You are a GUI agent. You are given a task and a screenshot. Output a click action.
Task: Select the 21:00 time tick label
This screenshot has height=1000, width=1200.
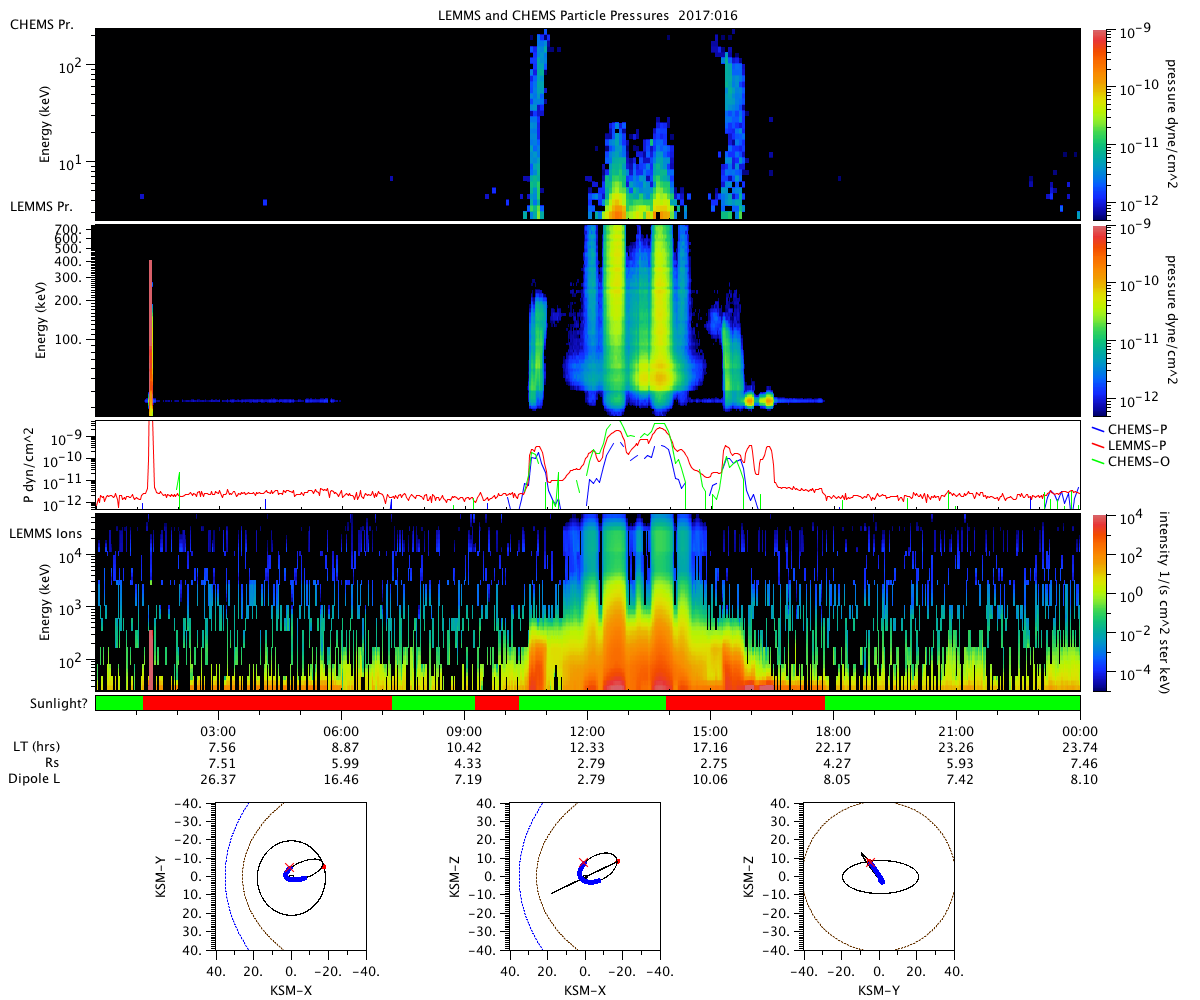point(957,731)
